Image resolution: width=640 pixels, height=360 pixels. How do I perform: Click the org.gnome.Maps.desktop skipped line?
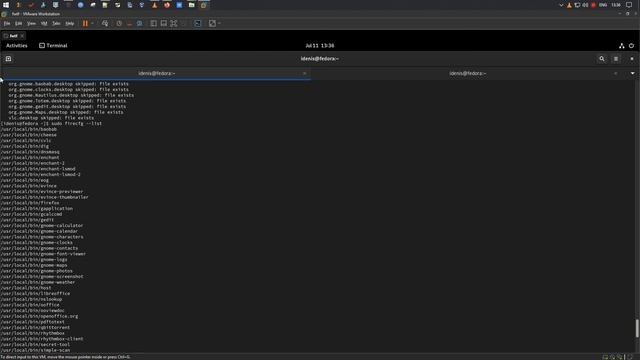pyautogui.click(x=66, y=112)
